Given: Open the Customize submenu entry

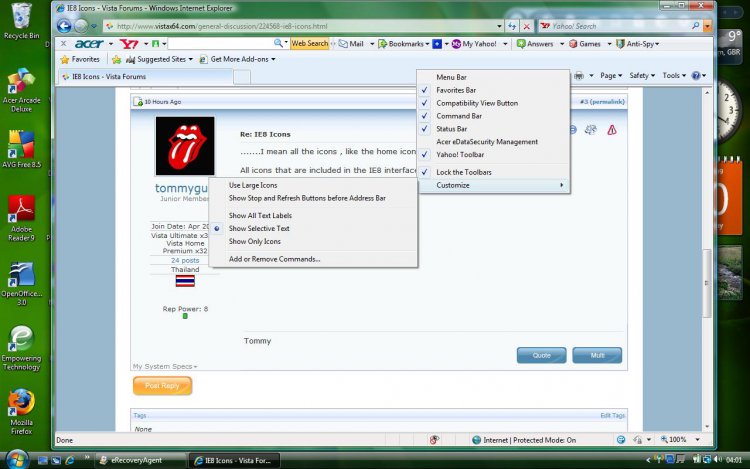Looking at the screenshot, I should 494,185.
